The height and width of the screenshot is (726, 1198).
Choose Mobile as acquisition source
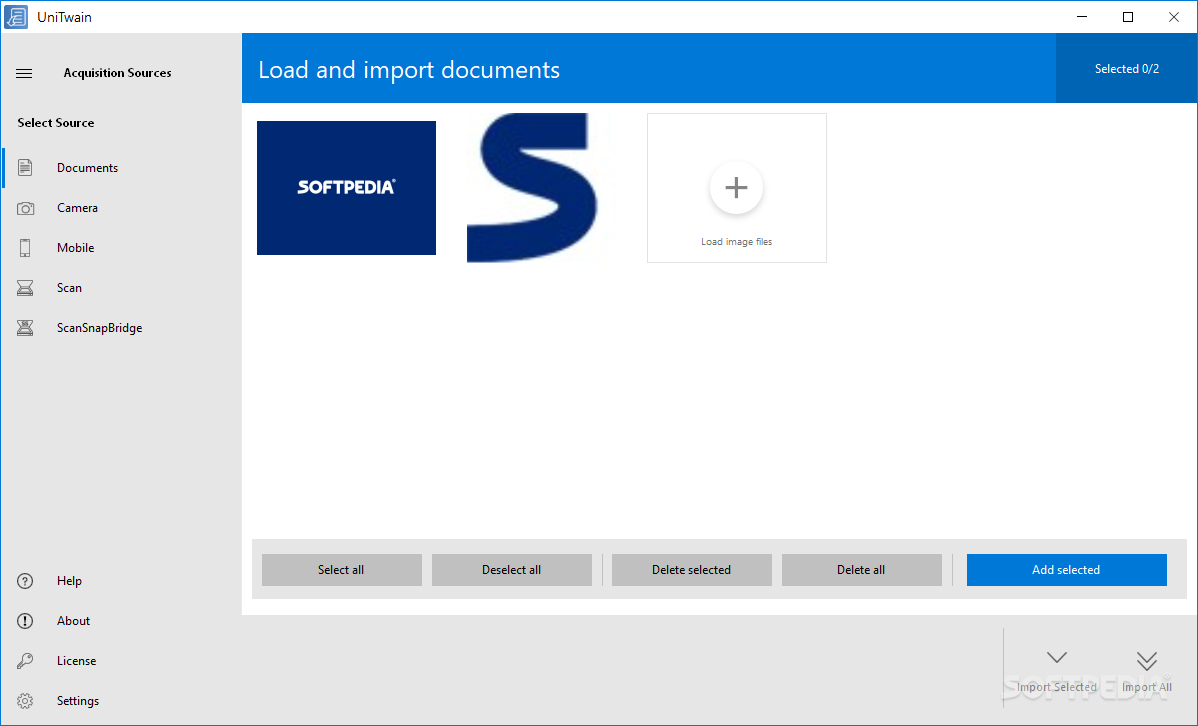(121, 248)
